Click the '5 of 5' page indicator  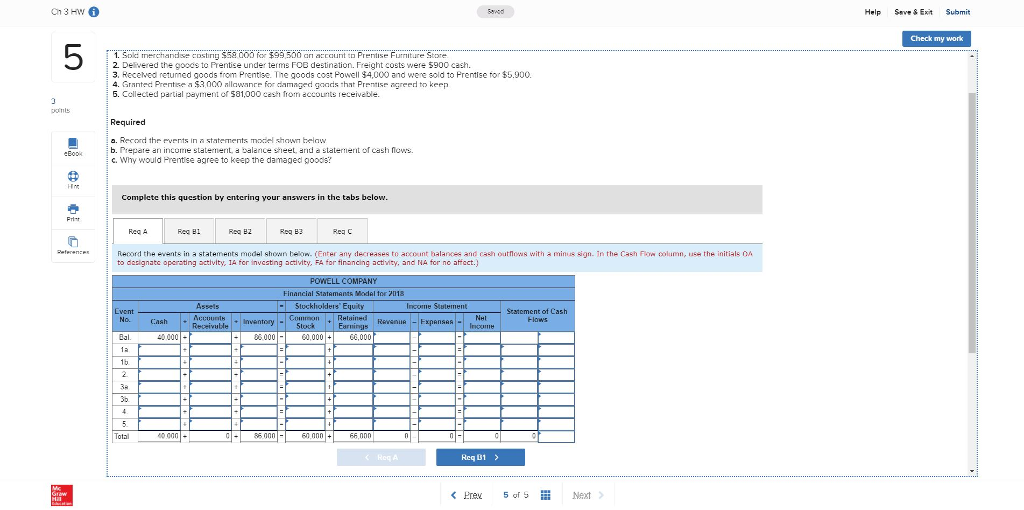[x=516, y=495]
